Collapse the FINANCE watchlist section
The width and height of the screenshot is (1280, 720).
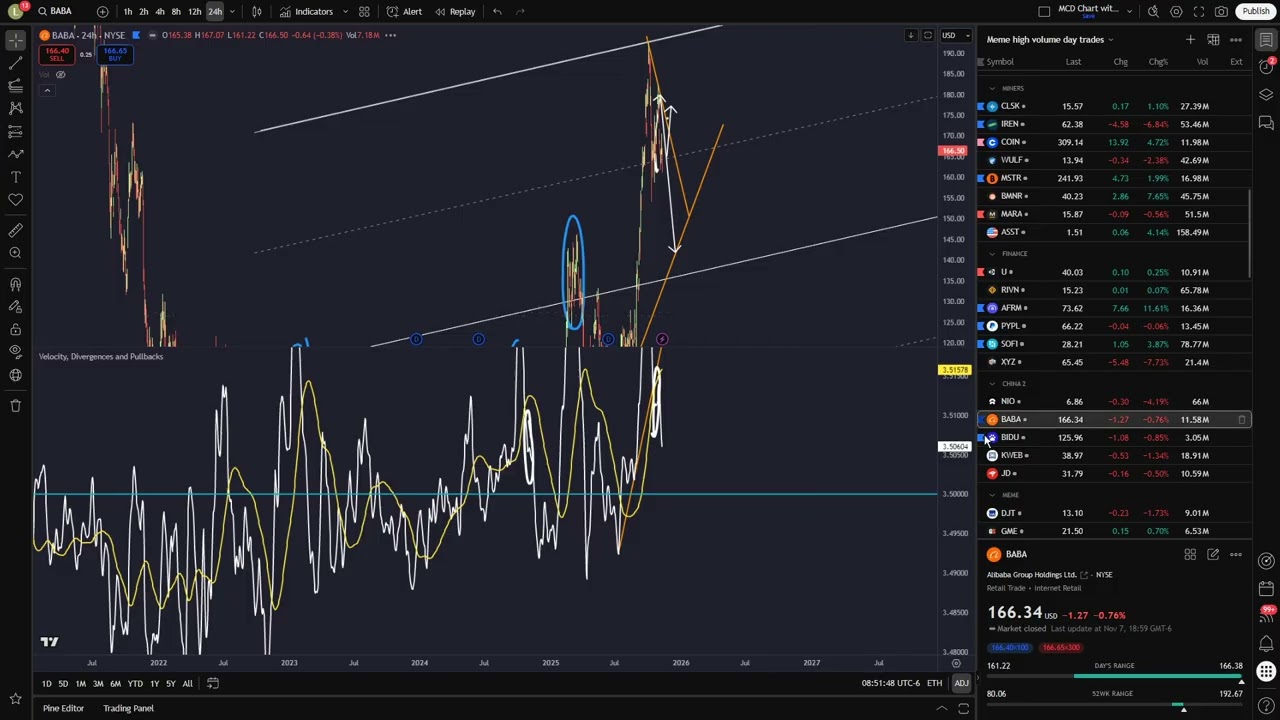[x=992, y=254]
